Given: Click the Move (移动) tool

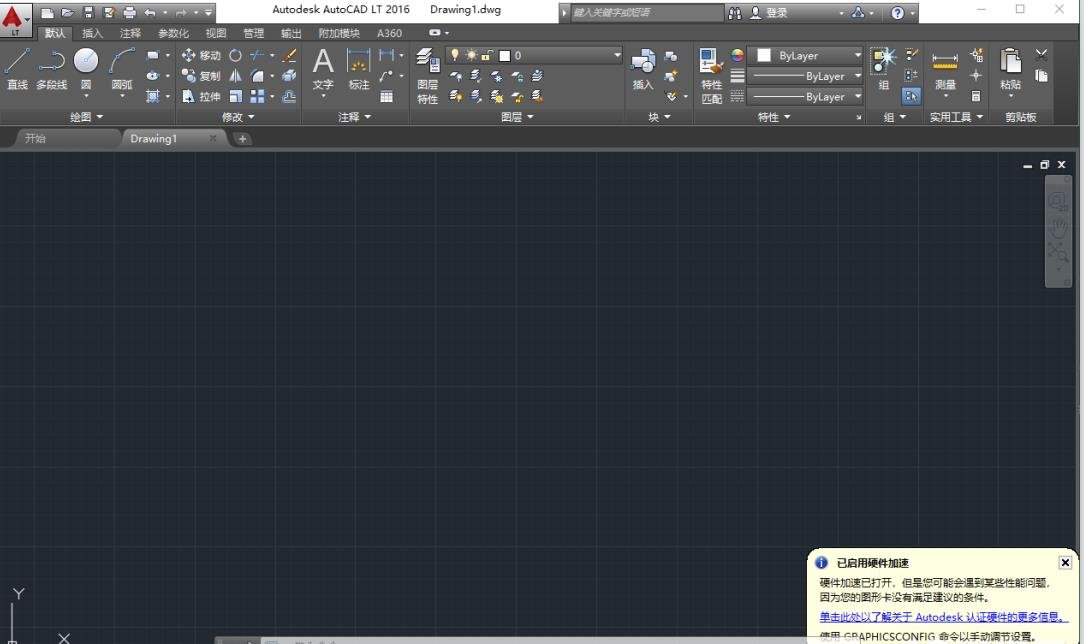Looking at the screenshot, I should [x=201, y=55].
